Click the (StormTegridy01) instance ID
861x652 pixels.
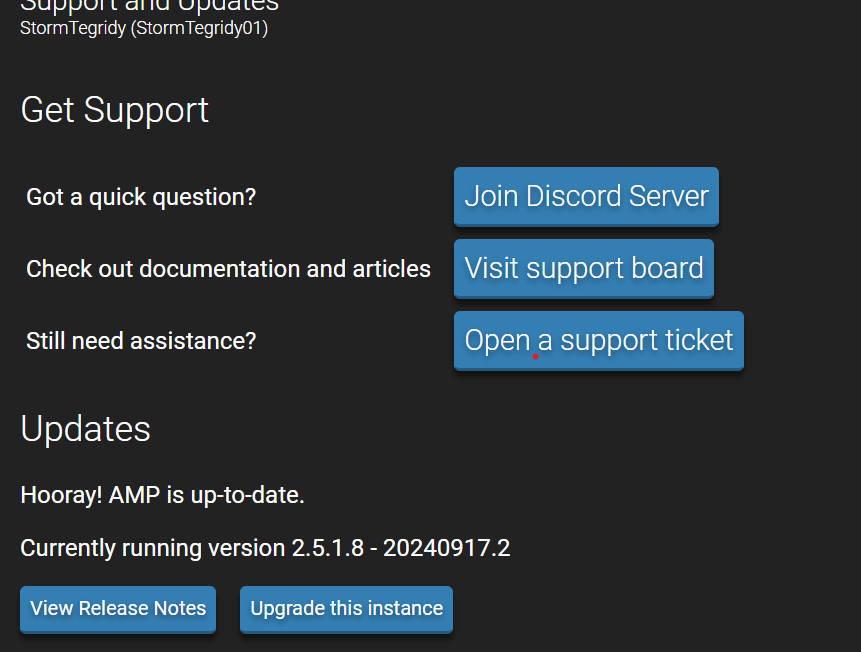(199, 28)
